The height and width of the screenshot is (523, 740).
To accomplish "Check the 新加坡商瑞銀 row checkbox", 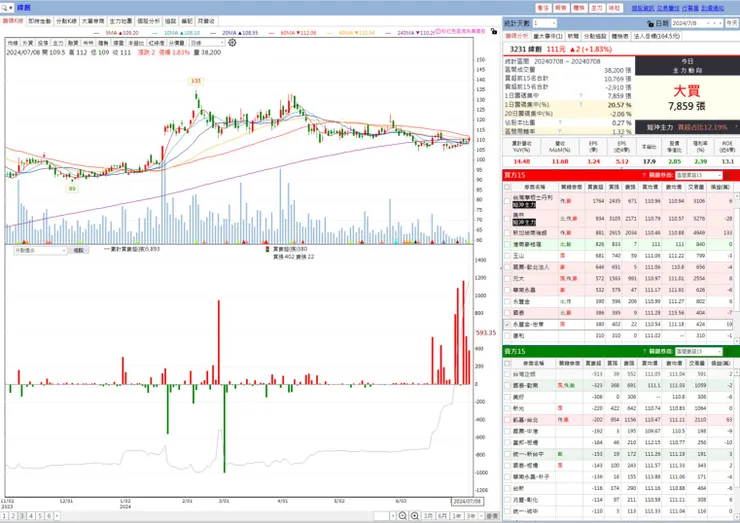I will (x=507, y=233).
